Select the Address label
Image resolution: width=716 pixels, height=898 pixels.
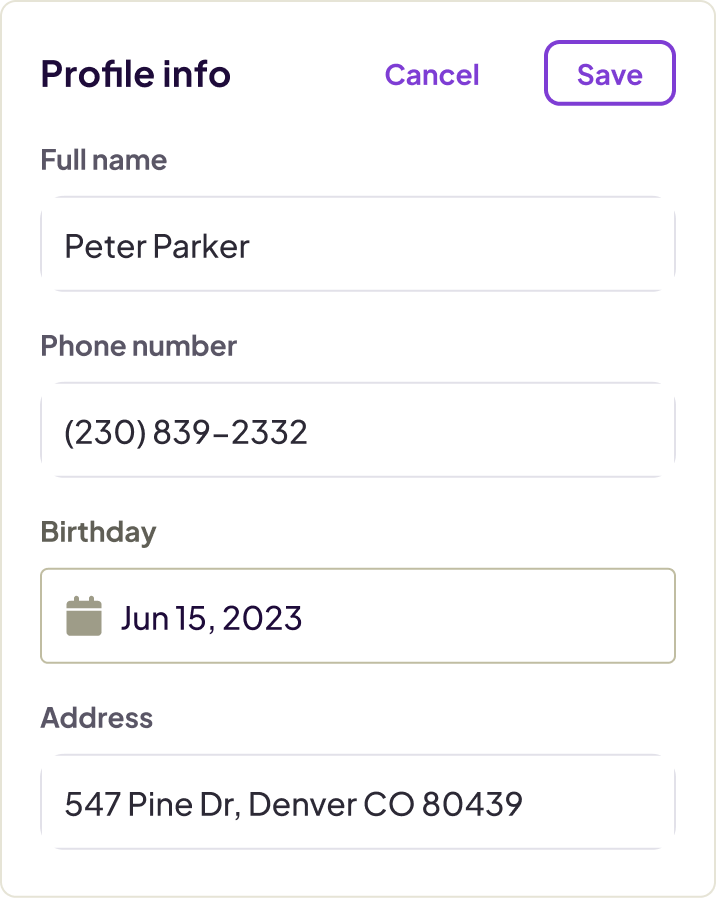(x=97, y=718)
